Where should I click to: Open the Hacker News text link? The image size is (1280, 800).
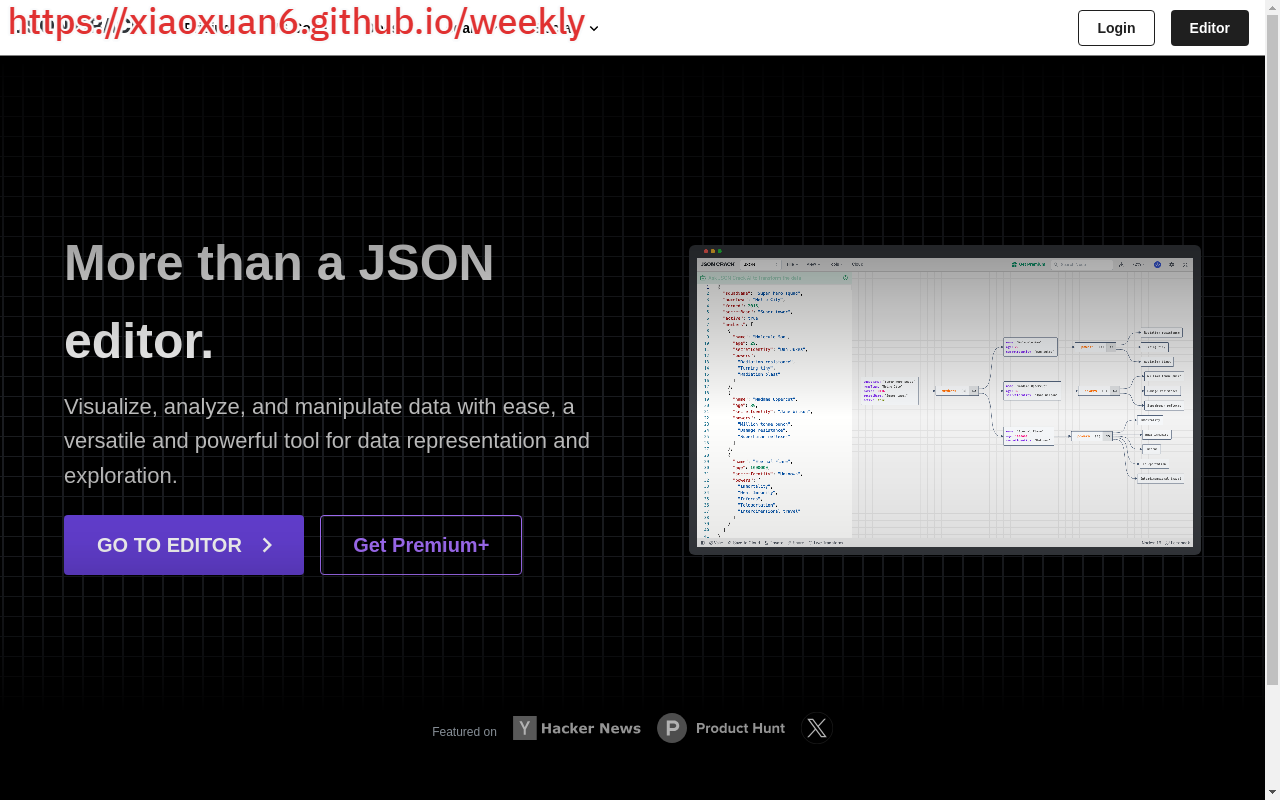[x=590, y=728]
